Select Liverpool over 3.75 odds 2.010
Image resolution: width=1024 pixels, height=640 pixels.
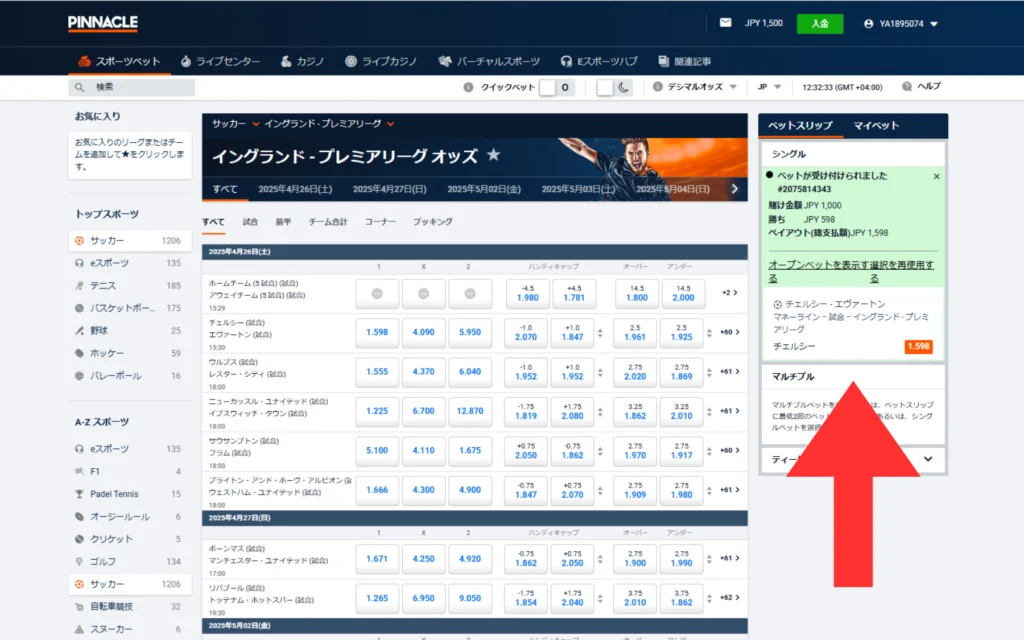[x=635, y=598]
